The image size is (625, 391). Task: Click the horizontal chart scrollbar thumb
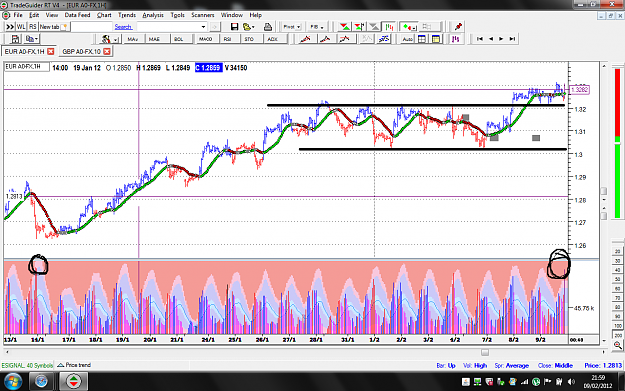(485, 352)
